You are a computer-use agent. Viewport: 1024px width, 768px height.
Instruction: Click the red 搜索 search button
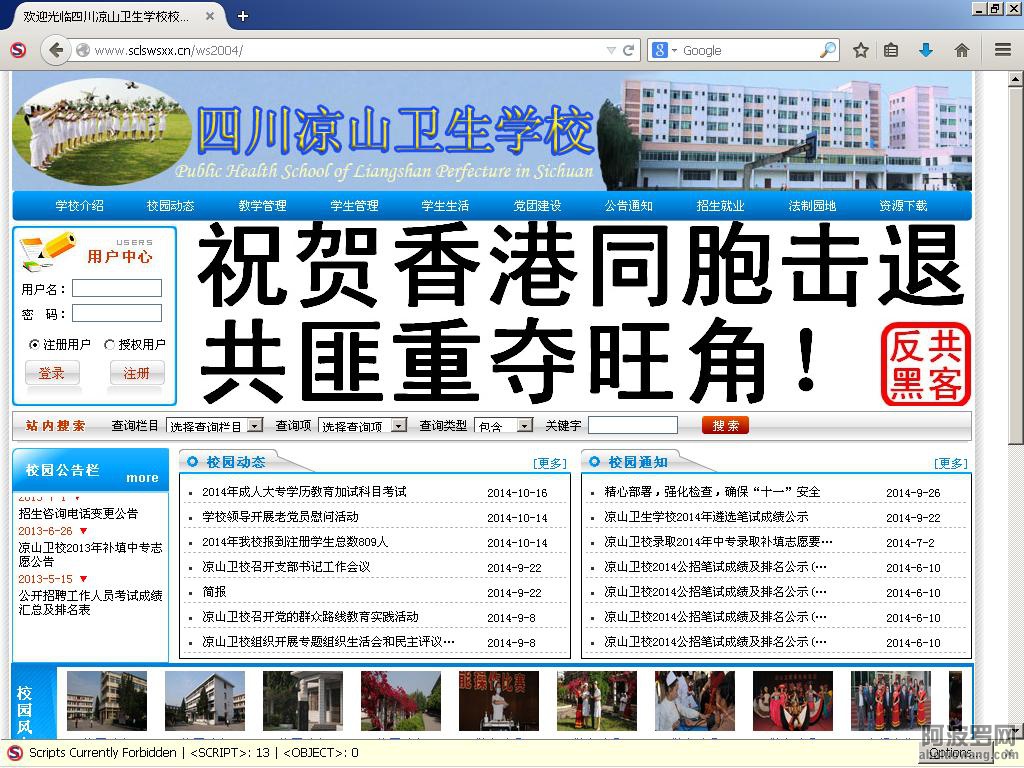725,425
